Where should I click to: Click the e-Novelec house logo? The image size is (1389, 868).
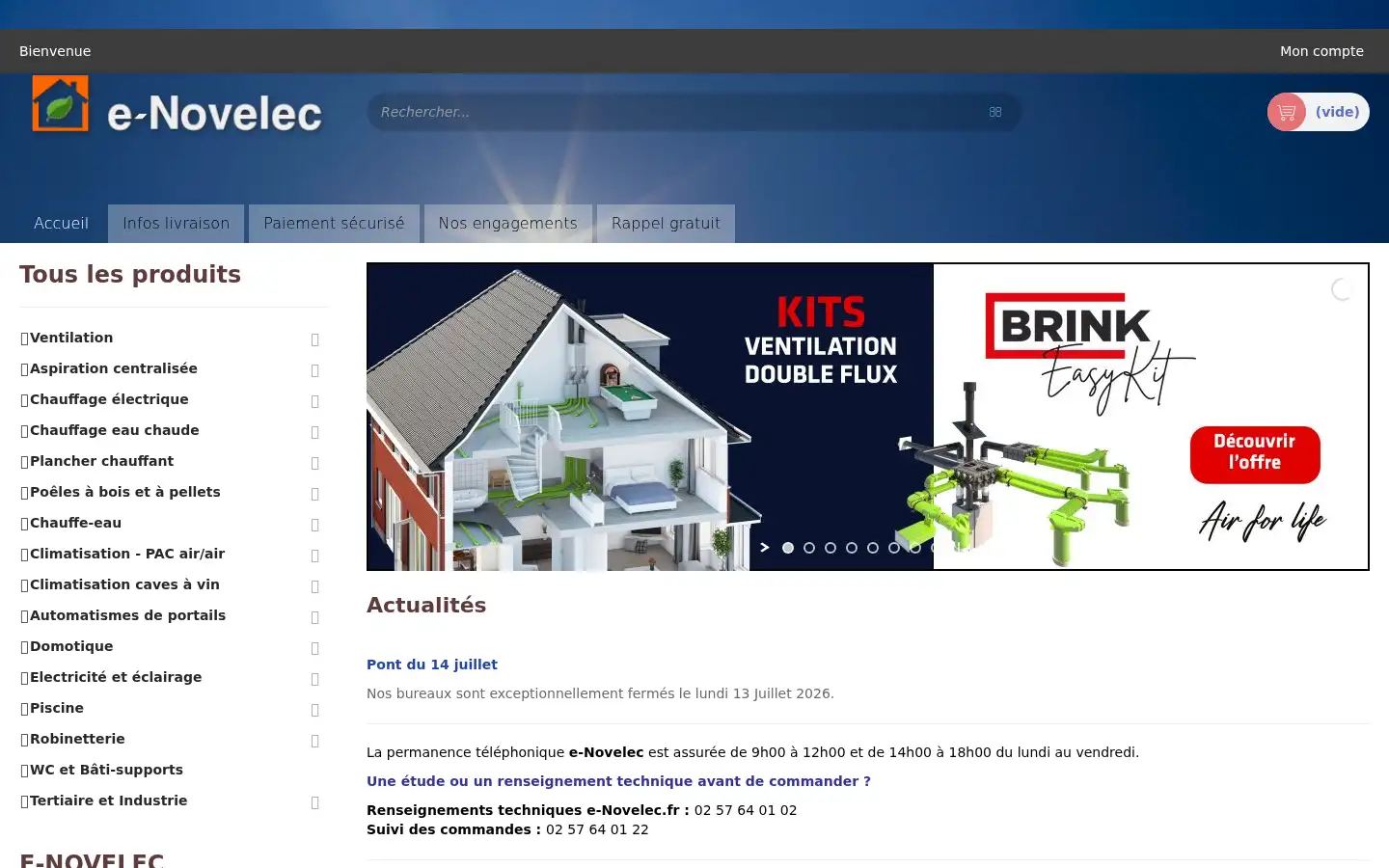[x=60, y=103]
